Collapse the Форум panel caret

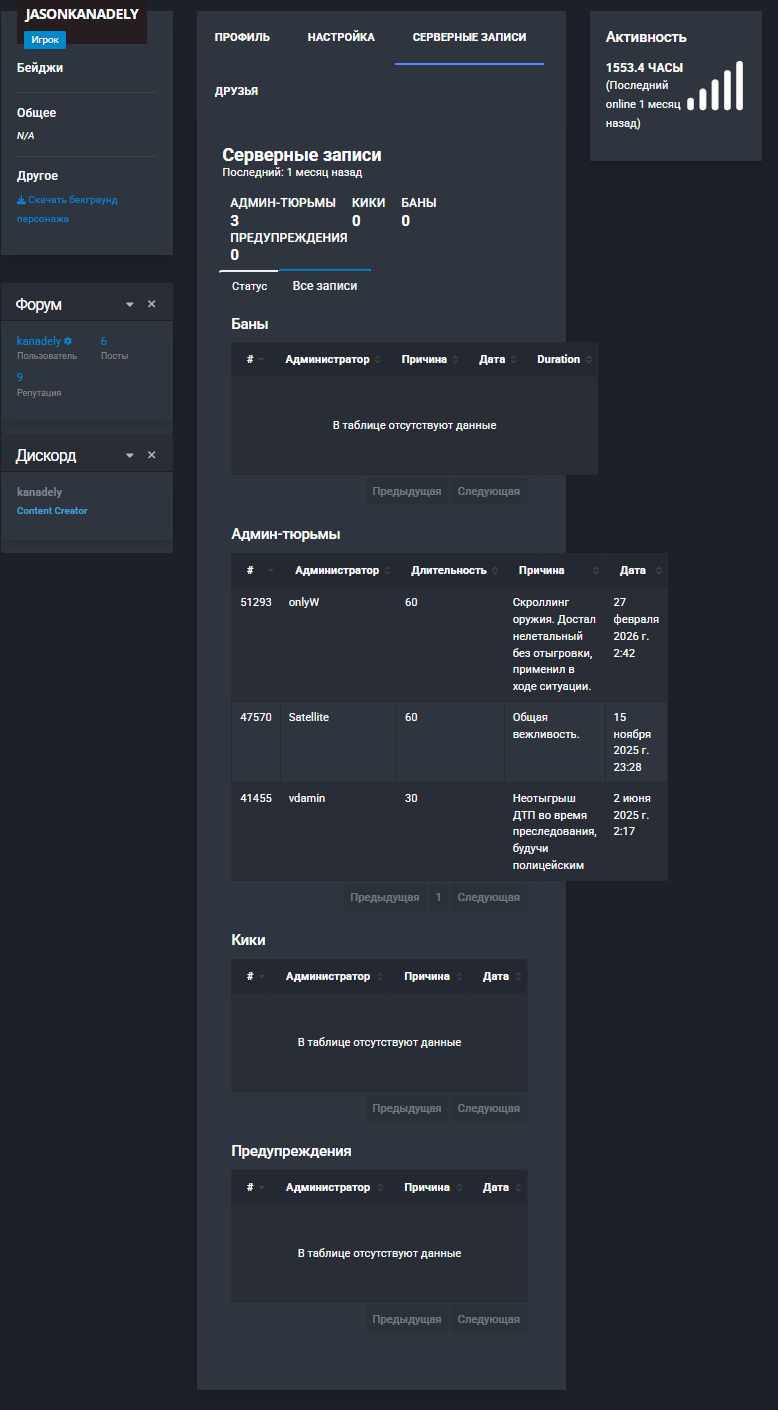point(129,304)
